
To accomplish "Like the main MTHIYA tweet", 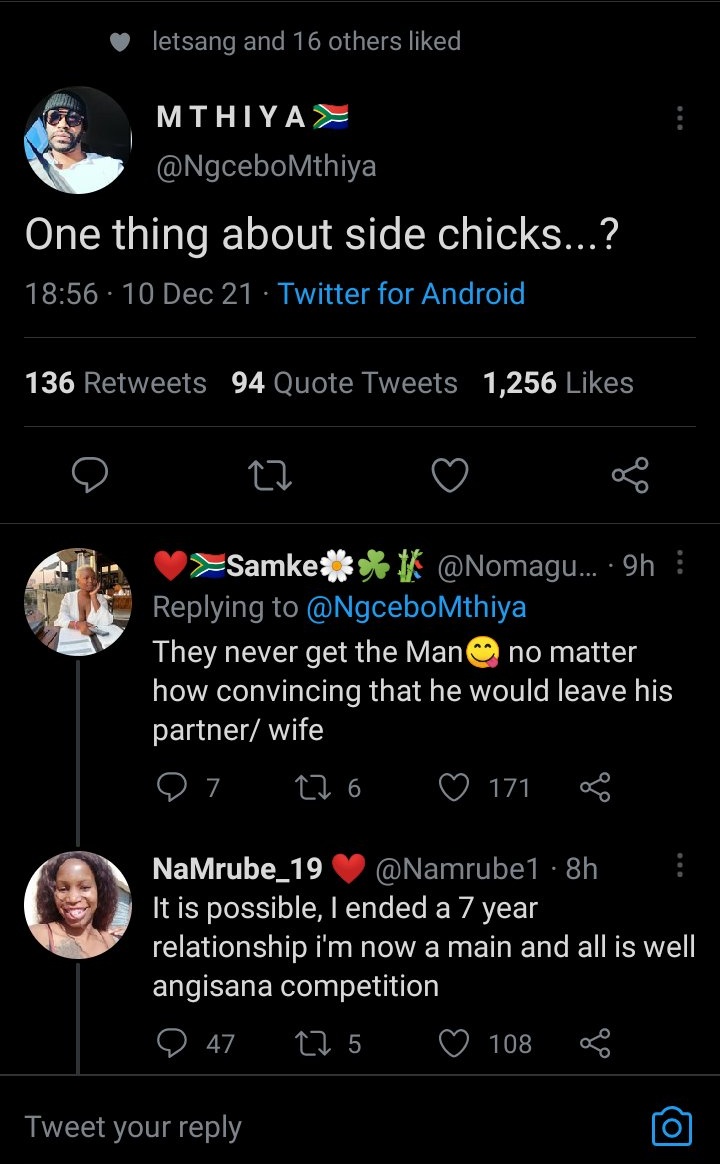I will tap(450, 475).
